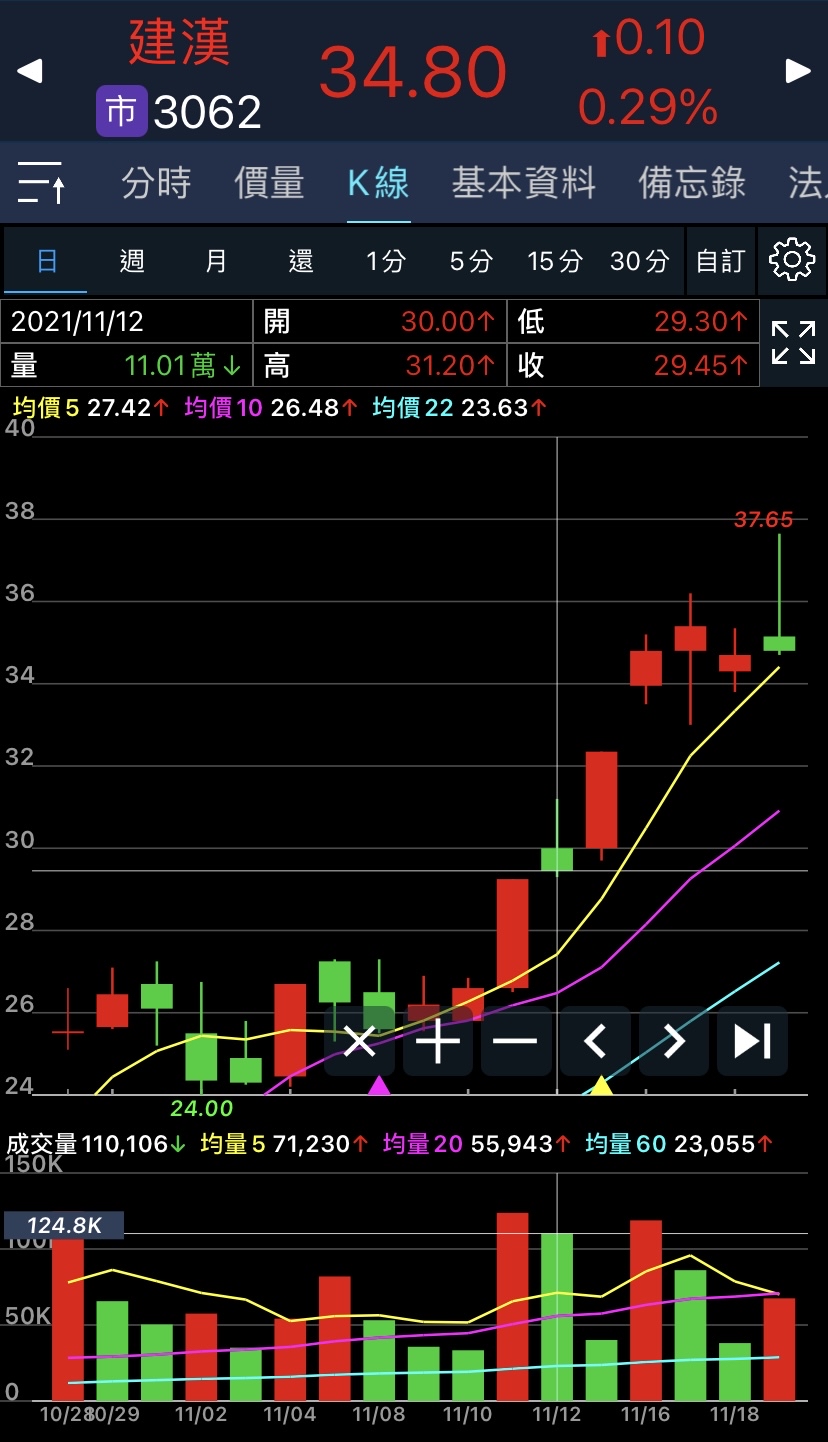Viewport: 828px width, 1442px height.
Task: Select 5分 minute interval
Action: click(x=470, y=261)
